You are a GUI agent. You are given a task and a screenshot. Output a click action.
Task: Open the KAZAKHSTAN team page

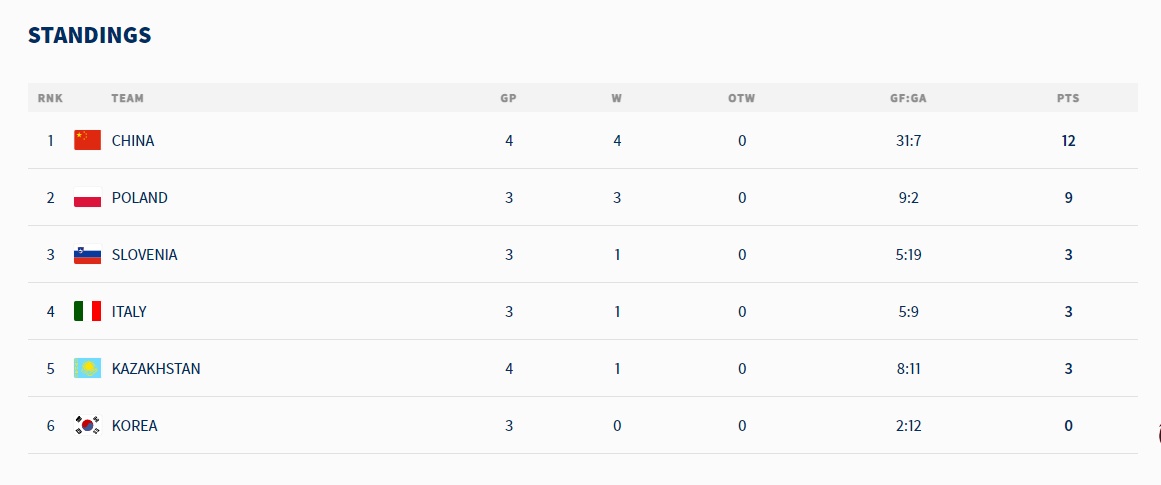(x=155, y=369)
